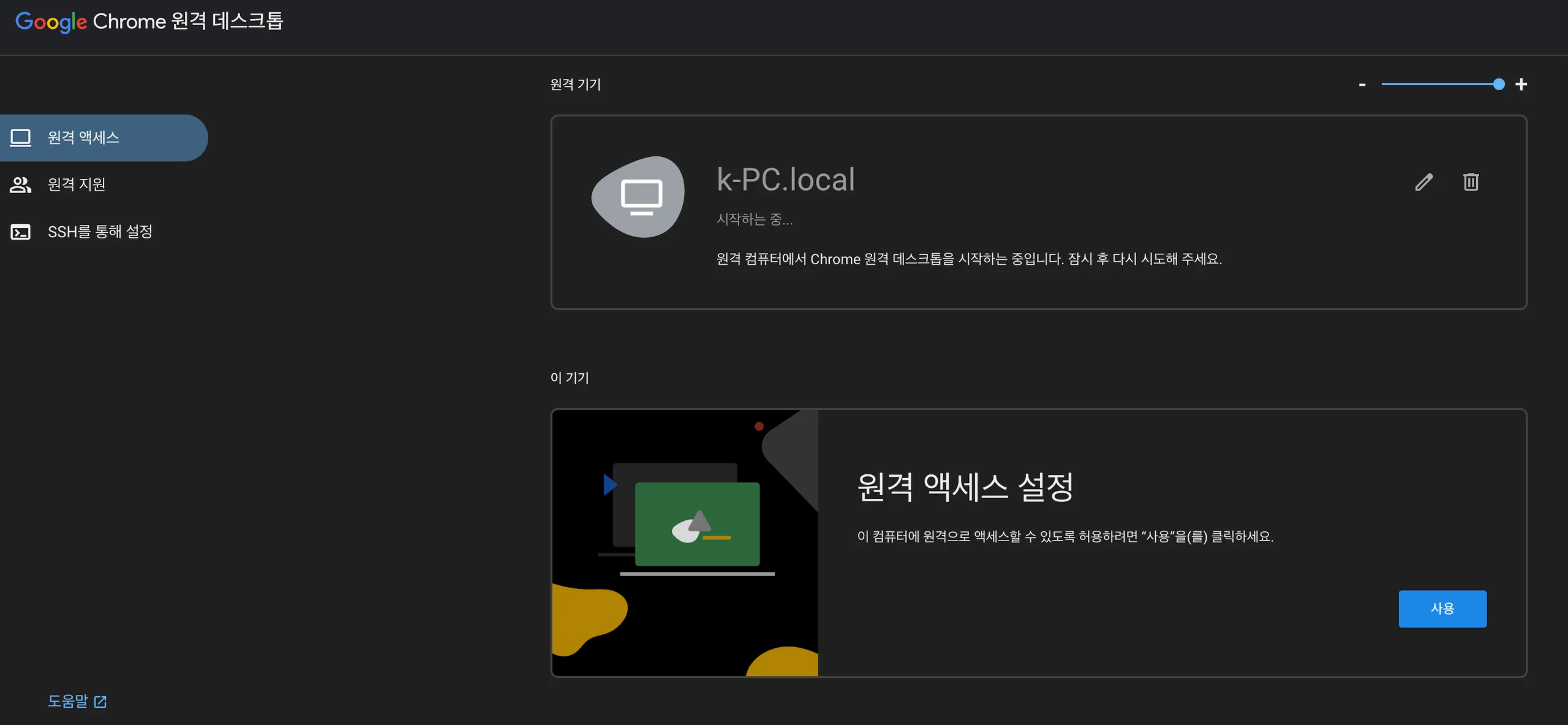Delete k-PC.local with the trash icon
The height and width of the screenshot is (725, 1568).
pyautogui.click(x=1471, y=181)
